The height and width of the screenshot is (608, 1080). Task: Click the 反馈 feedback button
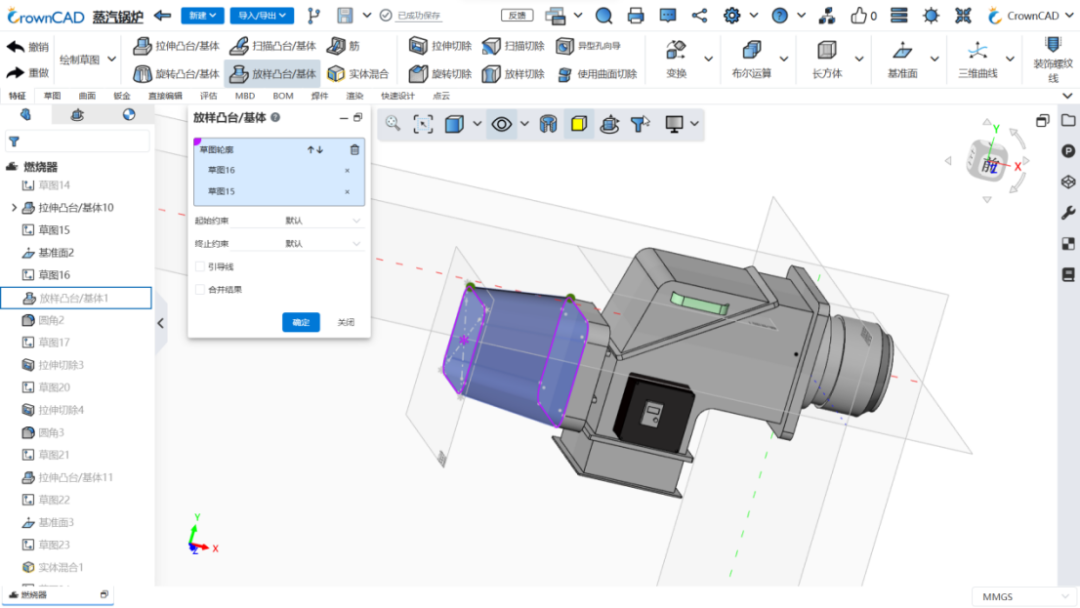[517, 15]
